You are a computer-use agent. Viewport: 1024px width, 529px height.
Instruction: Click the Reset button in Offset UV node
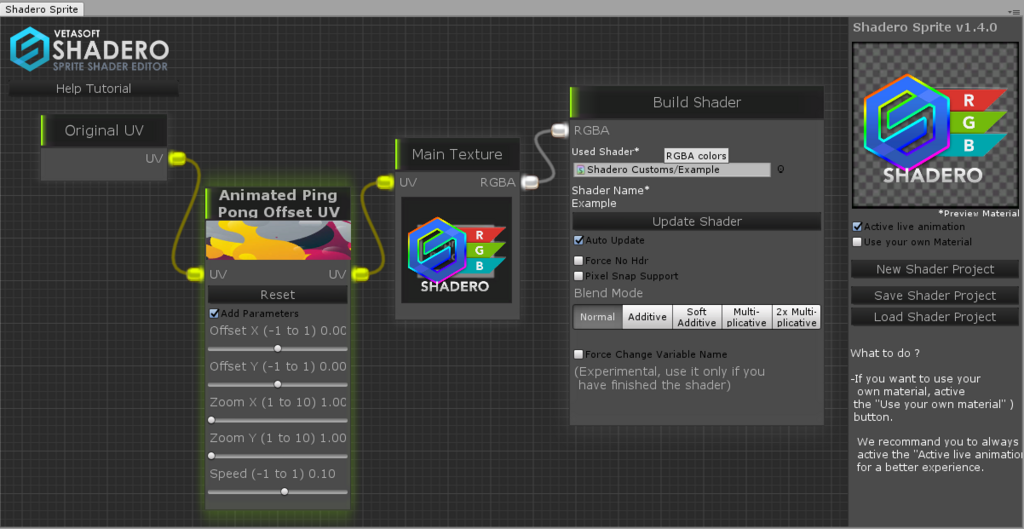pyautogui.click(x=278, y=295)
